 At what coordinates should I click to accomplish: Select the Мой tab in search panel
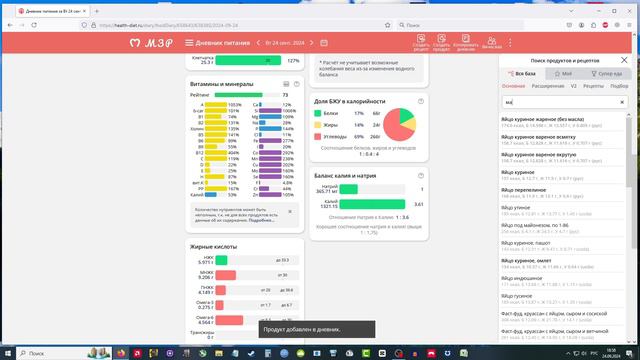click(x=563, y=74)
